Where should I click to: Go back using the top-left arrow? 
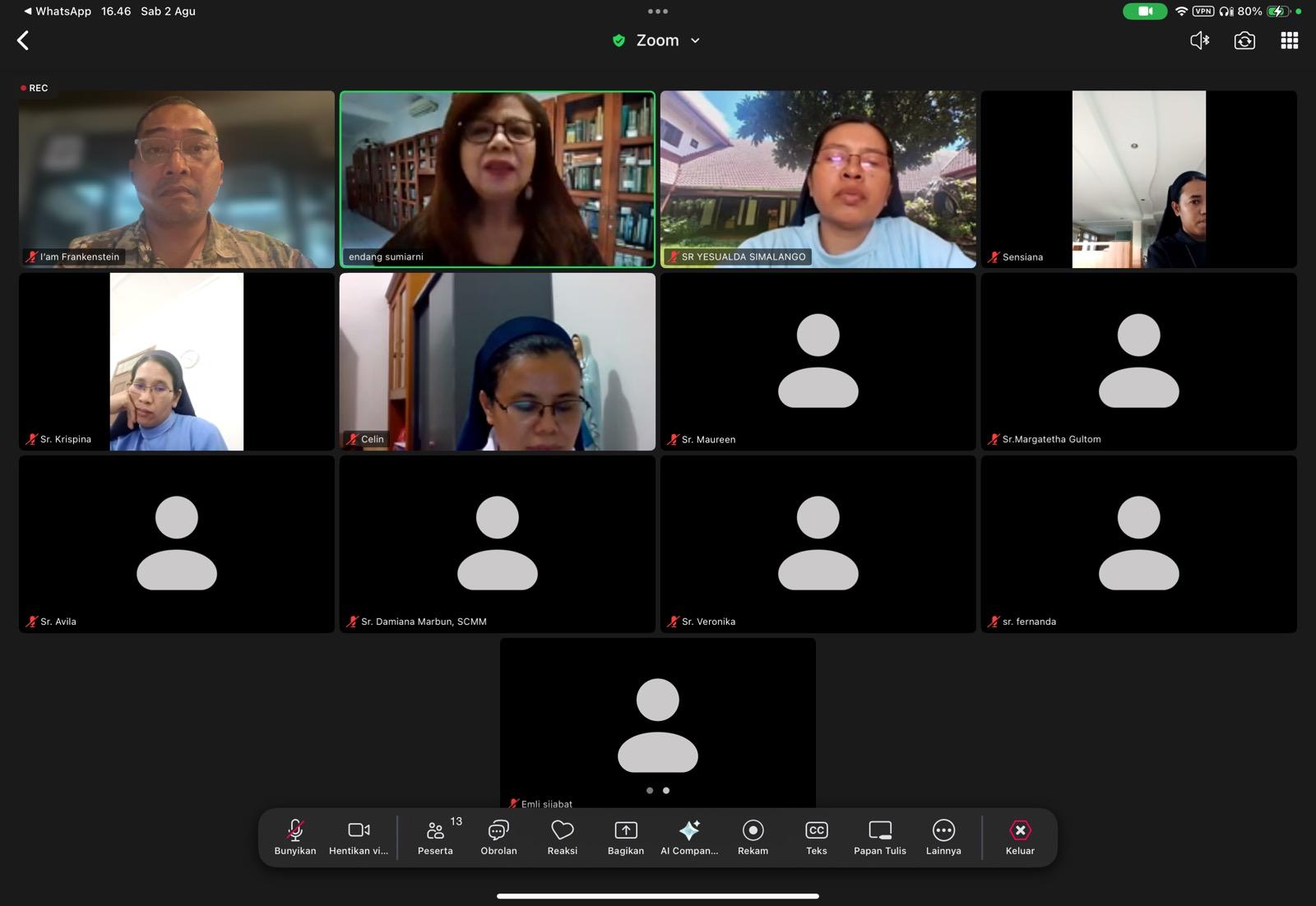click(x=23, y=40)
